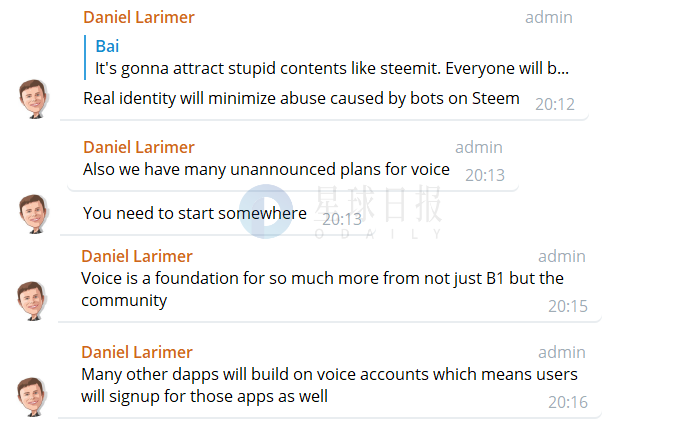
Task: Click admin label on the 20:13 message
Action: [x=479, y=147]
